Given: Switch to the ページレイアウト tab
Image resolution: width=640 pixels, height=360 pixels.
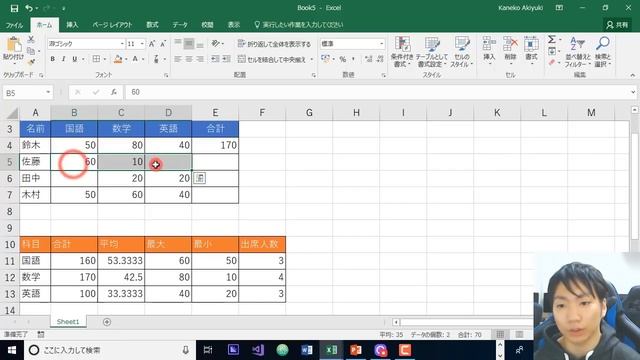Looking at the screenshot, I should (x=112, y=25).
